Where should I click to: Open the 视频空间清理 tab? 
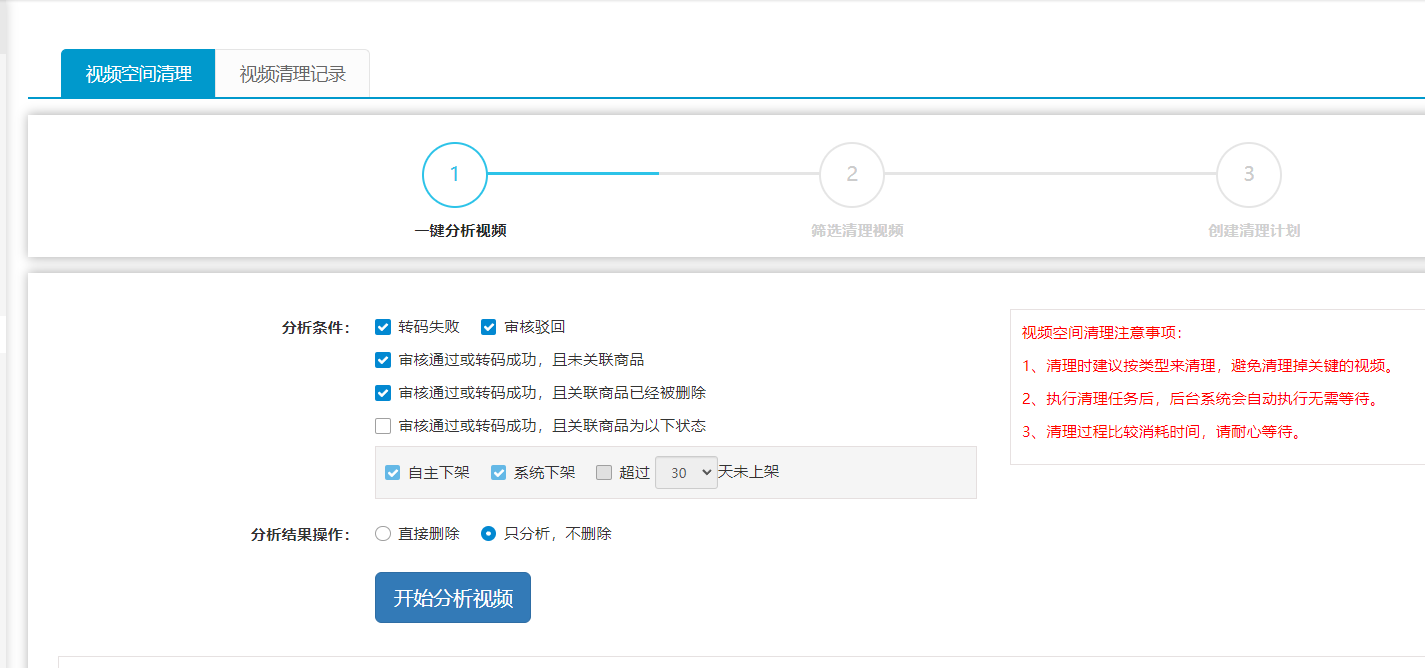coord(138,74)
